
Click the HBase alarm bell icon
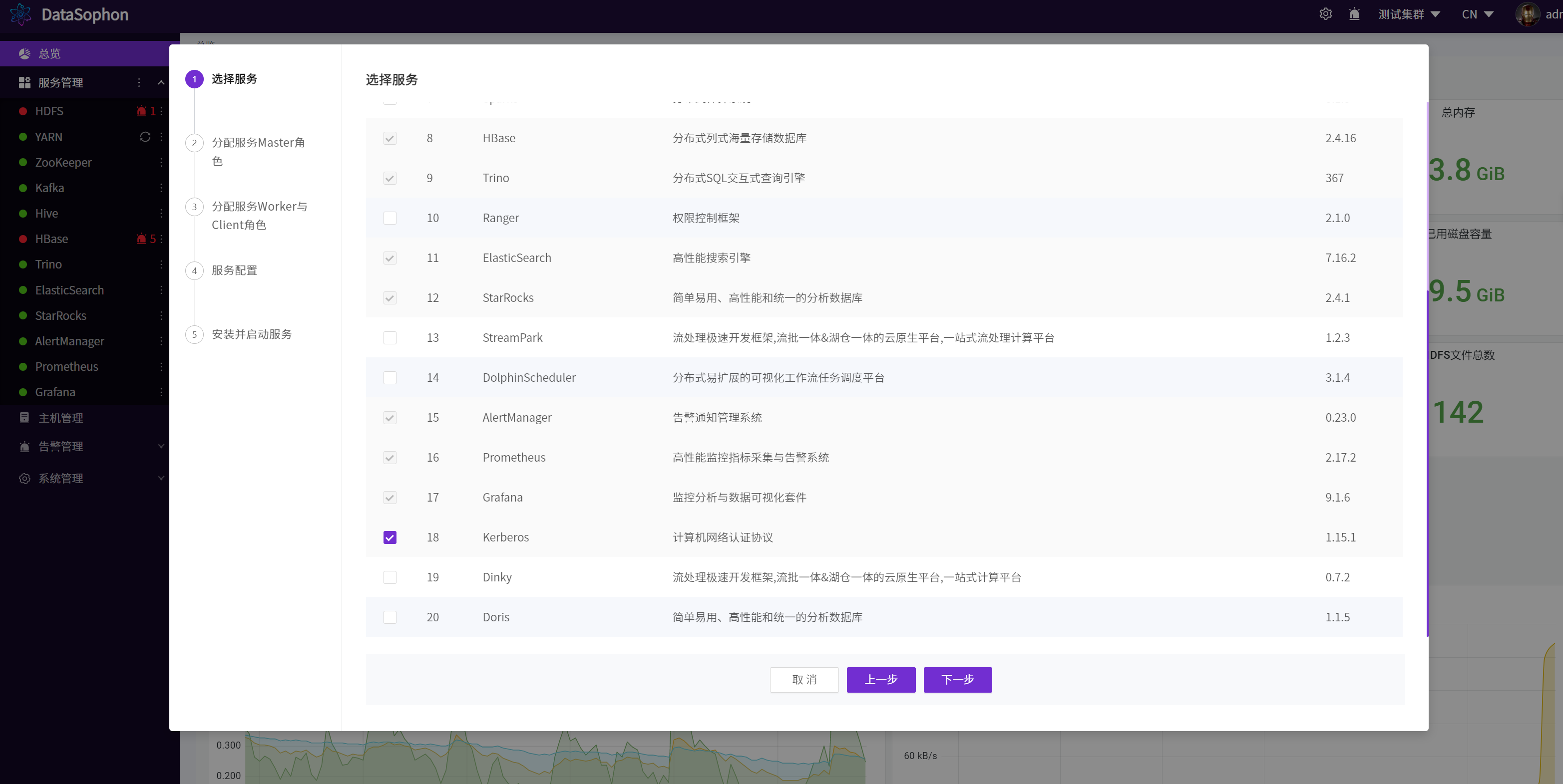(141, 239)
